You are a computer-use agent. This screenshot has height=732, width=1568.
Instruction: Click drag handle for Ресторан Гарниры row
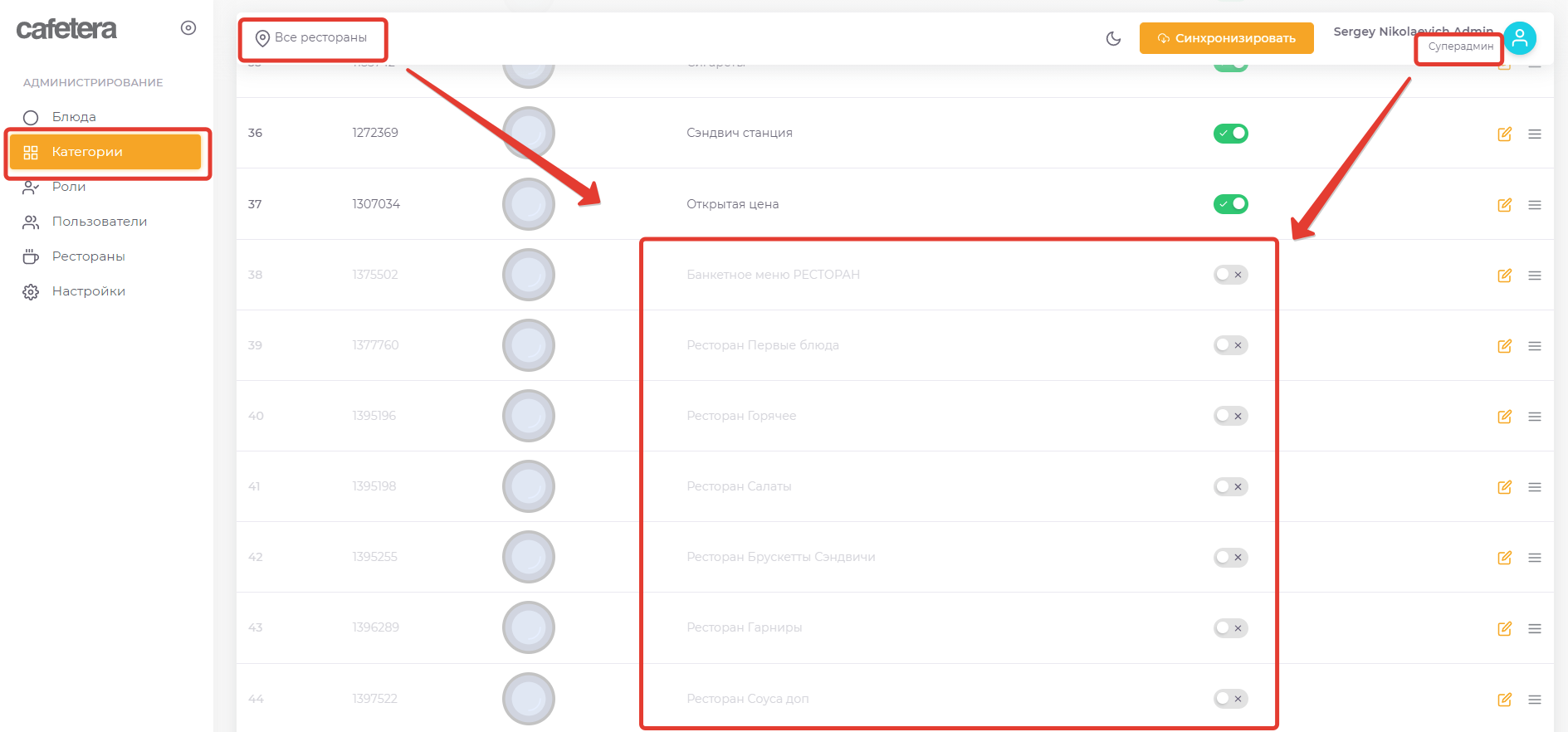pyautogui.click(x=1534, y=629)
